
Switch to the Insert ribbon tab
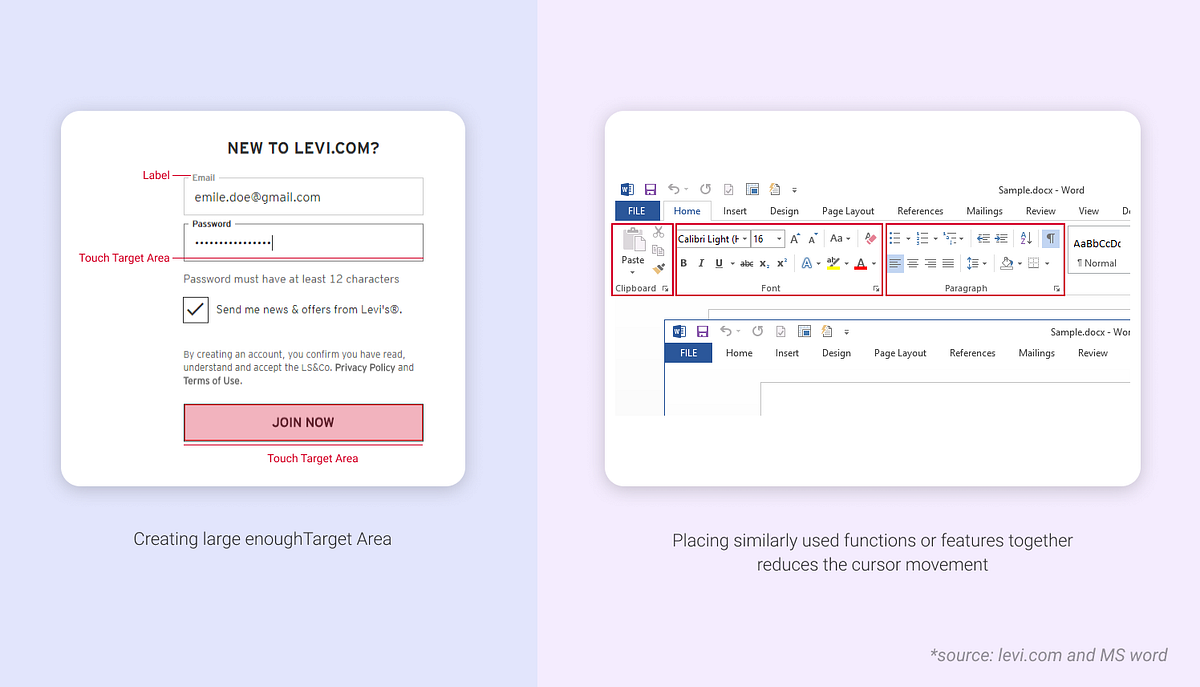(x=735, y=210)
